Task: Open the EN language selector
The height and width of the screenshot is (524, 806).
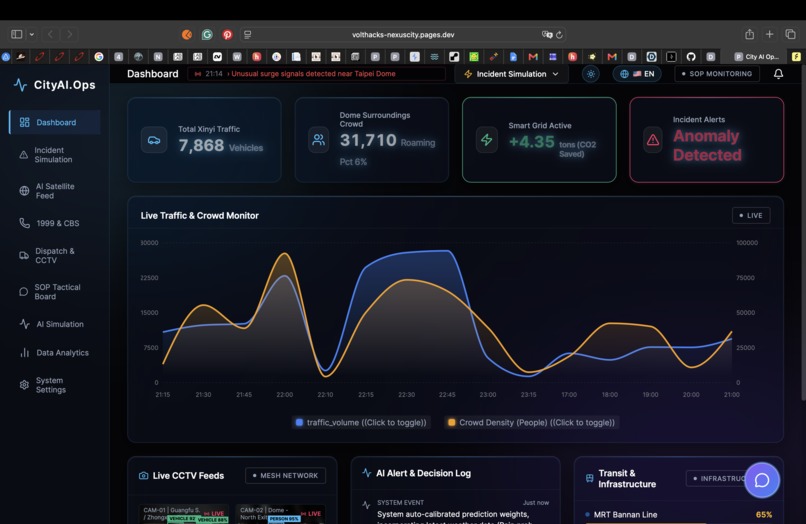Action: click(637, 74)
